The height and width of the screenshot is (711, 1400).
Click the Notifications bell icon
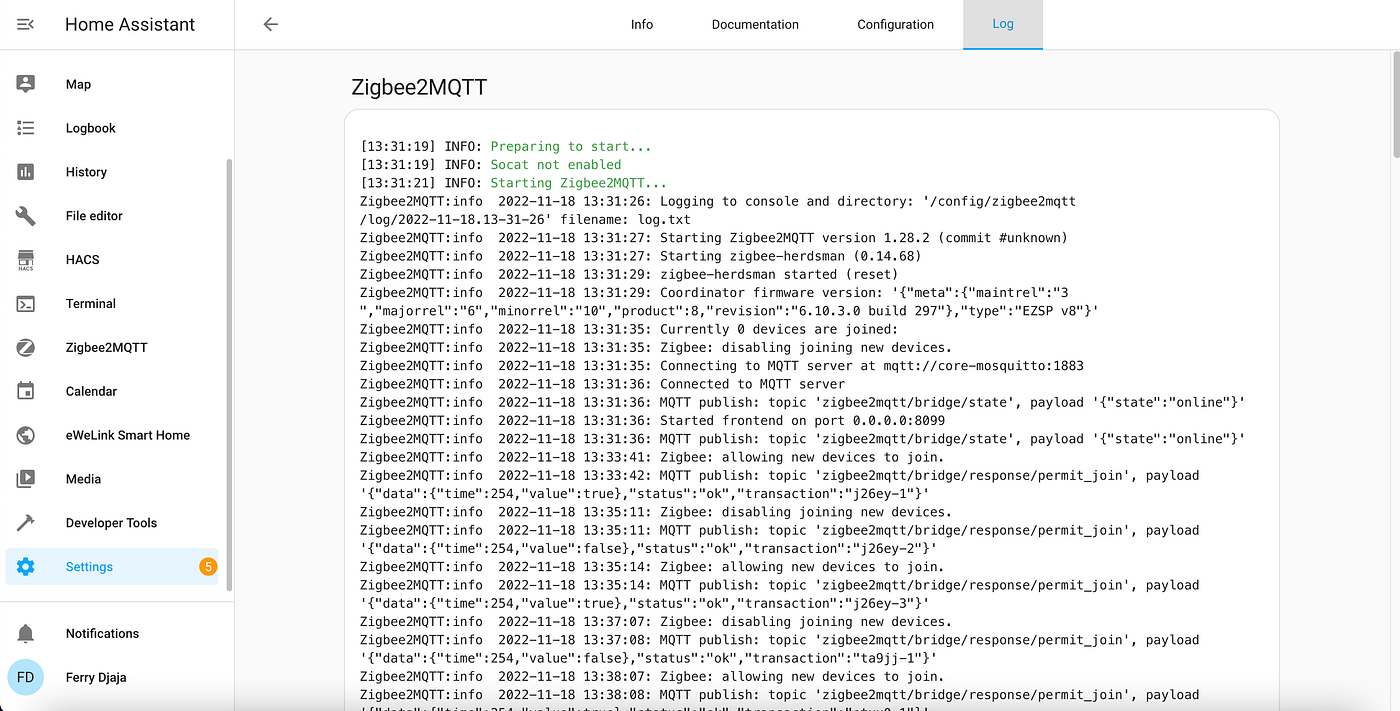click(x=26, y=633)
